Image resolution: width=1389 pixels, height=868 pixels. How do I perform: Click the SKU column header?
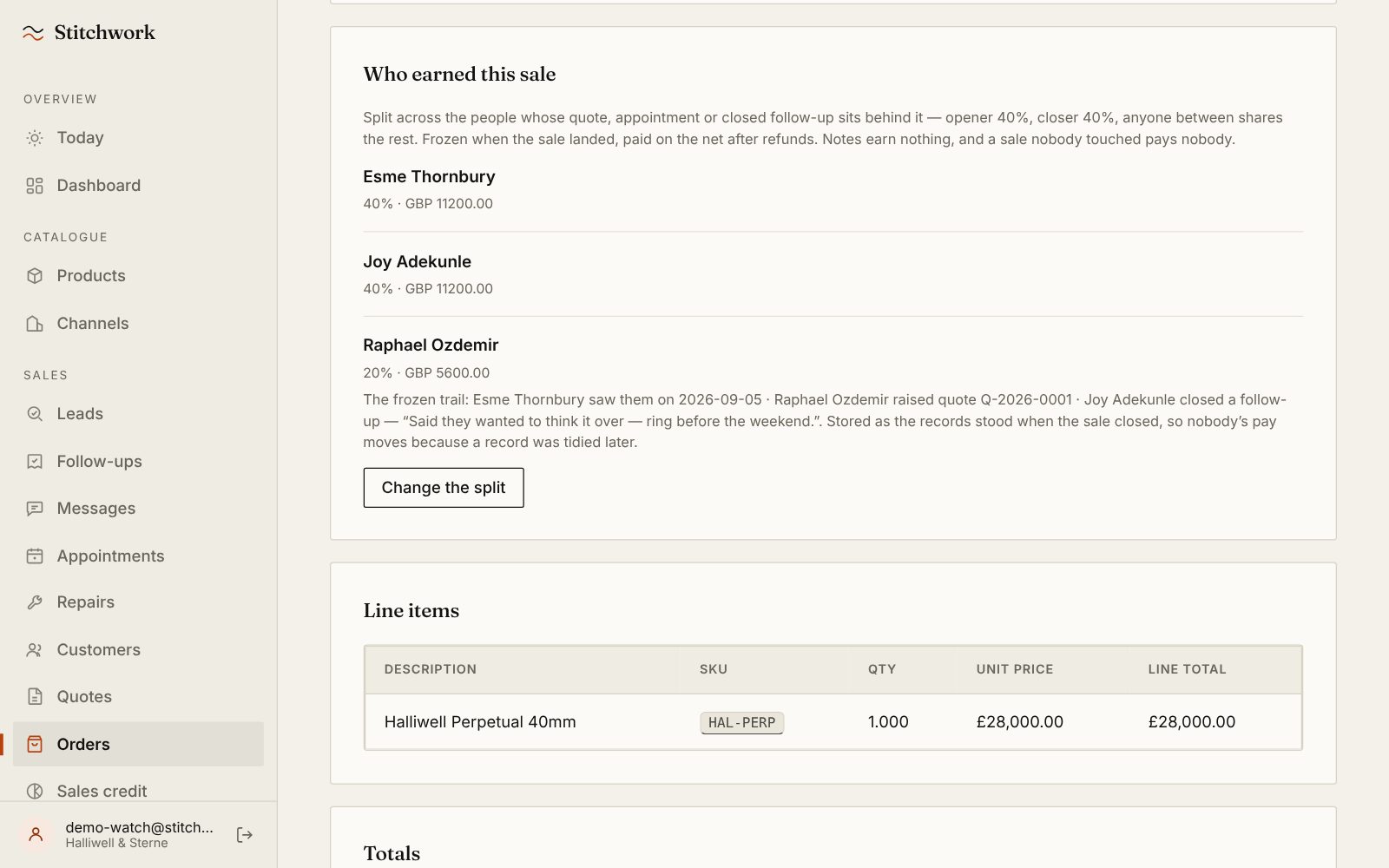click(714, 669)
